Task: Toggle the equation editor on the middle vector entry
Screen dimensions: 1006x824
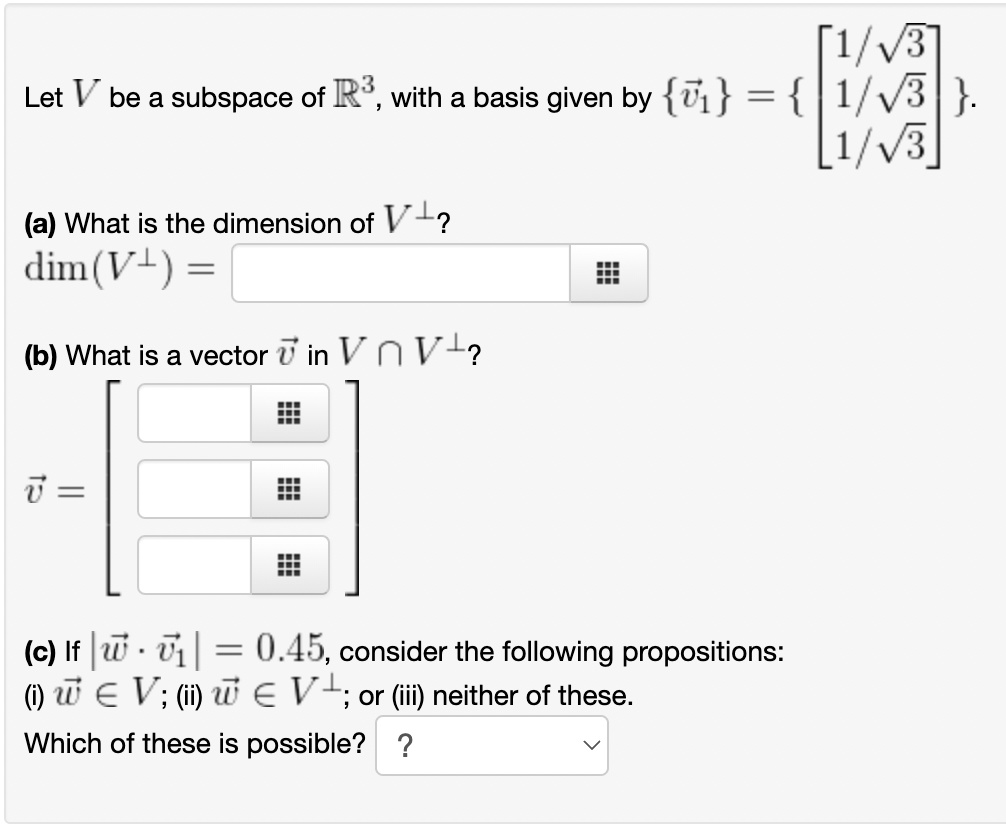Action: click(x=289, y=489)
